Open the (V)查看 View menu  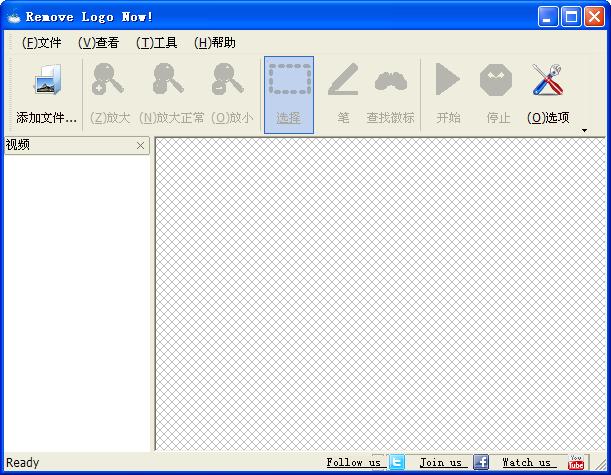[x=98, y=42]
